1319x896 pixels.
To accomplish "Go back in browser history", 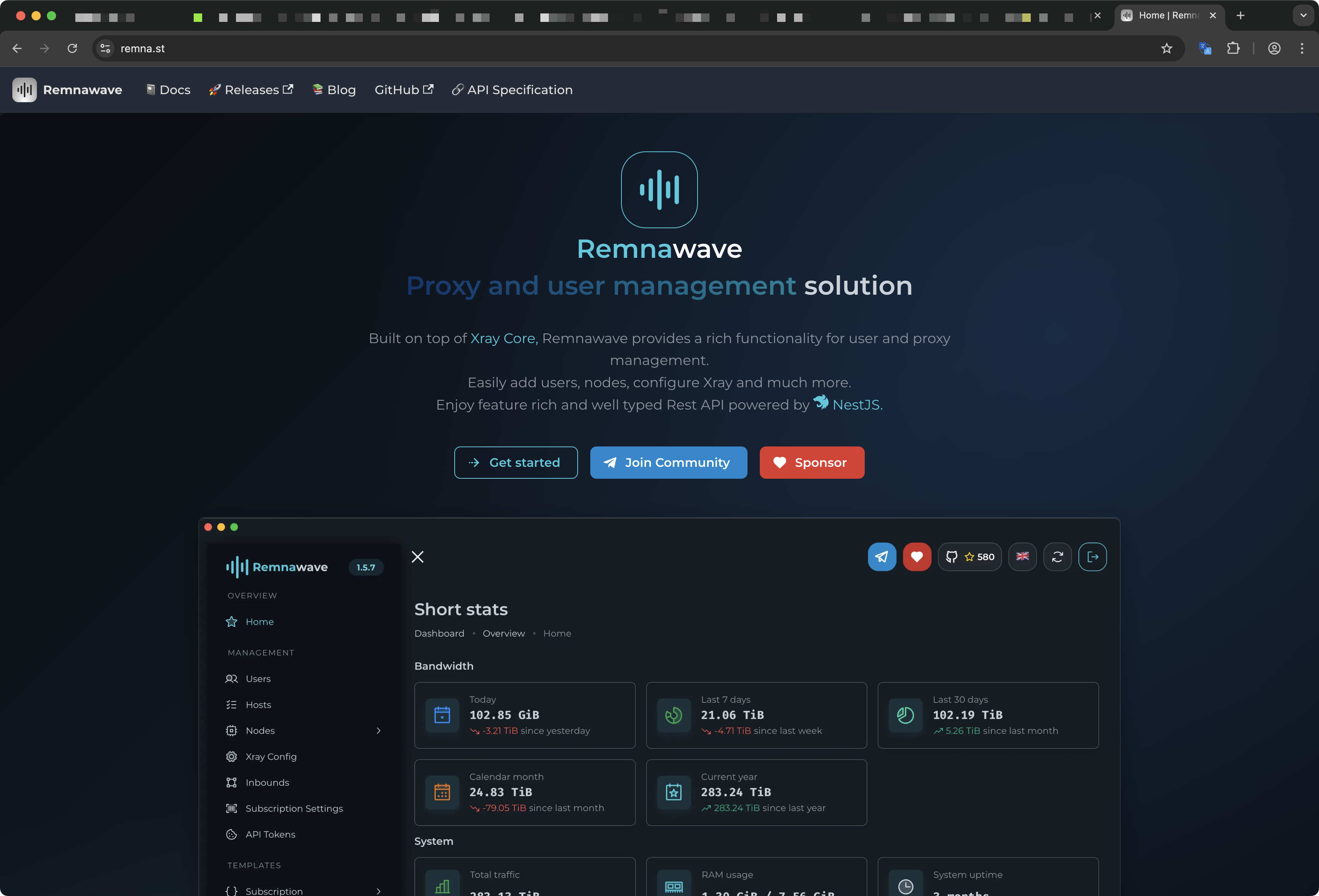I will pos(17,48).
